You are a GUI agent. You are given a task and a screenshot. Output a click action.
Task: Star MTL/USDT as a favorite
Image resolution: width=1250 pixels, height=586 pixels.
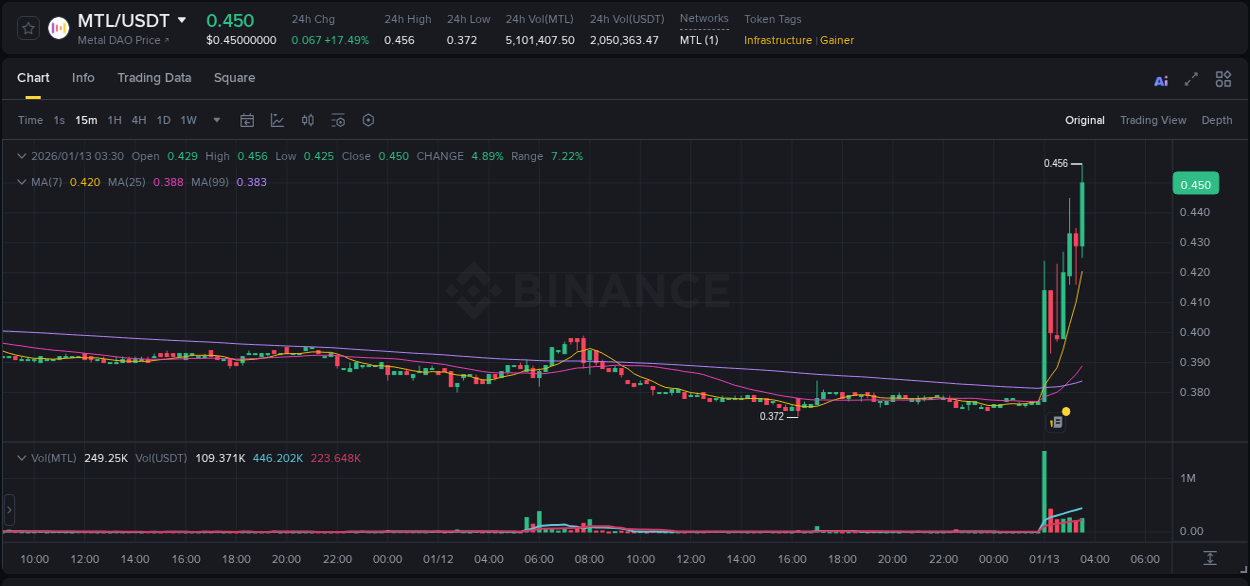pyautogui.click(x=27, y=27)
